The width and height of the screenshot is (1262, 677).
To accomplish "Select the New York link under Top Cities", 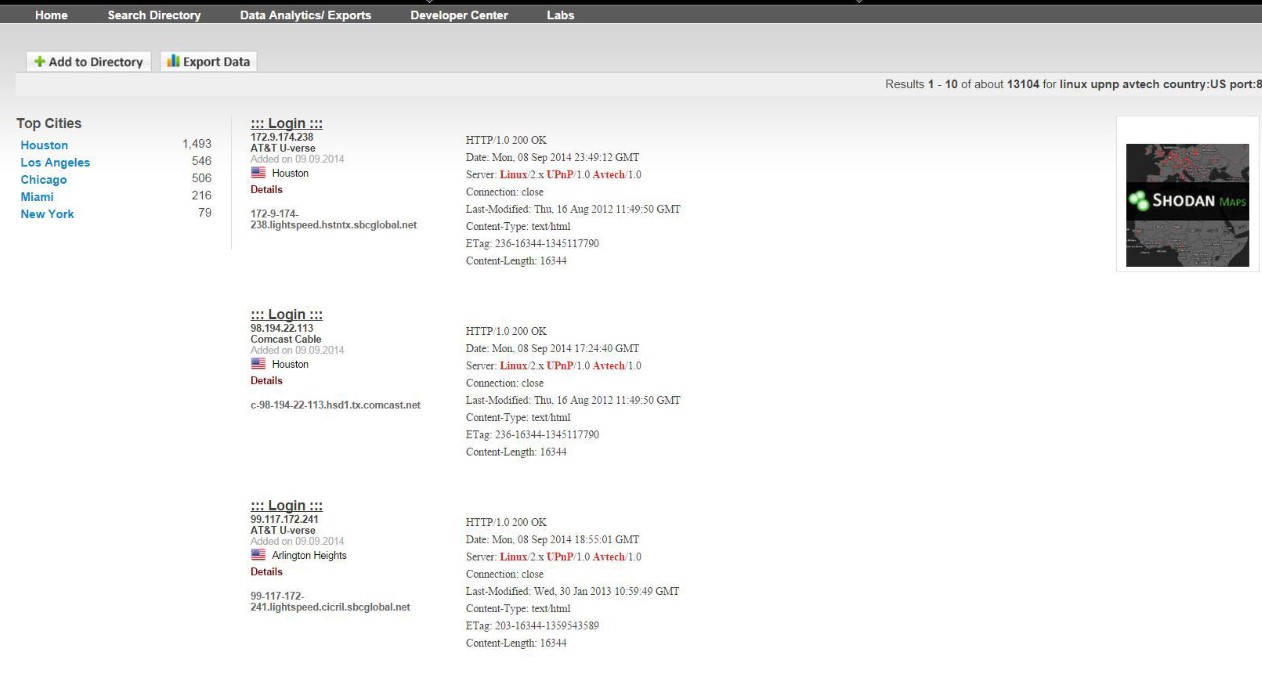I will pyautogui.click(x=47, y=213).
